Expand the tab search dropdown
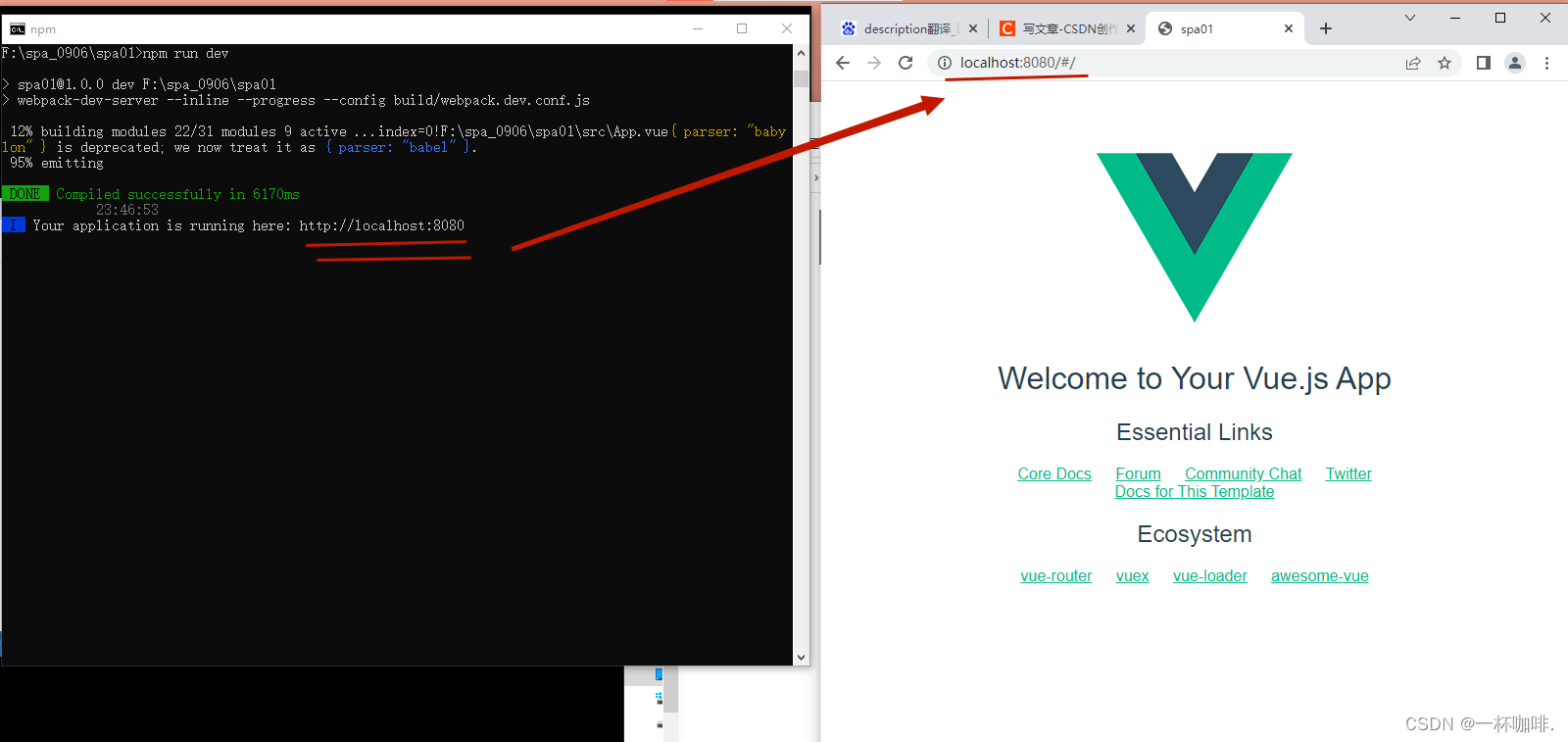Viewport: 1568px width, 742px height. pyautogui.click(x=1410, y=18)
